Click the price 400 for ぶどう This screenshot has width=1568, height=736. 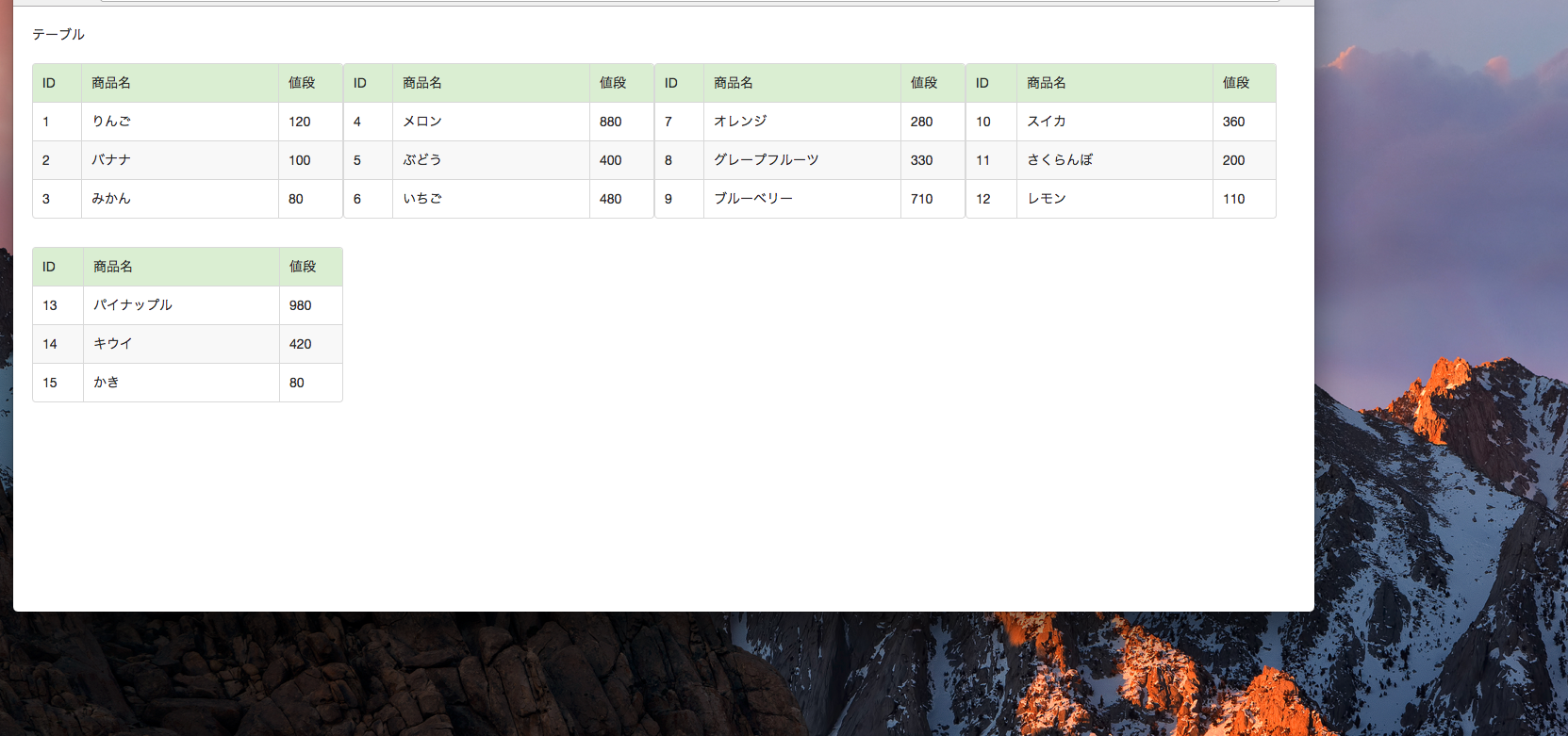tap(622, 160)
